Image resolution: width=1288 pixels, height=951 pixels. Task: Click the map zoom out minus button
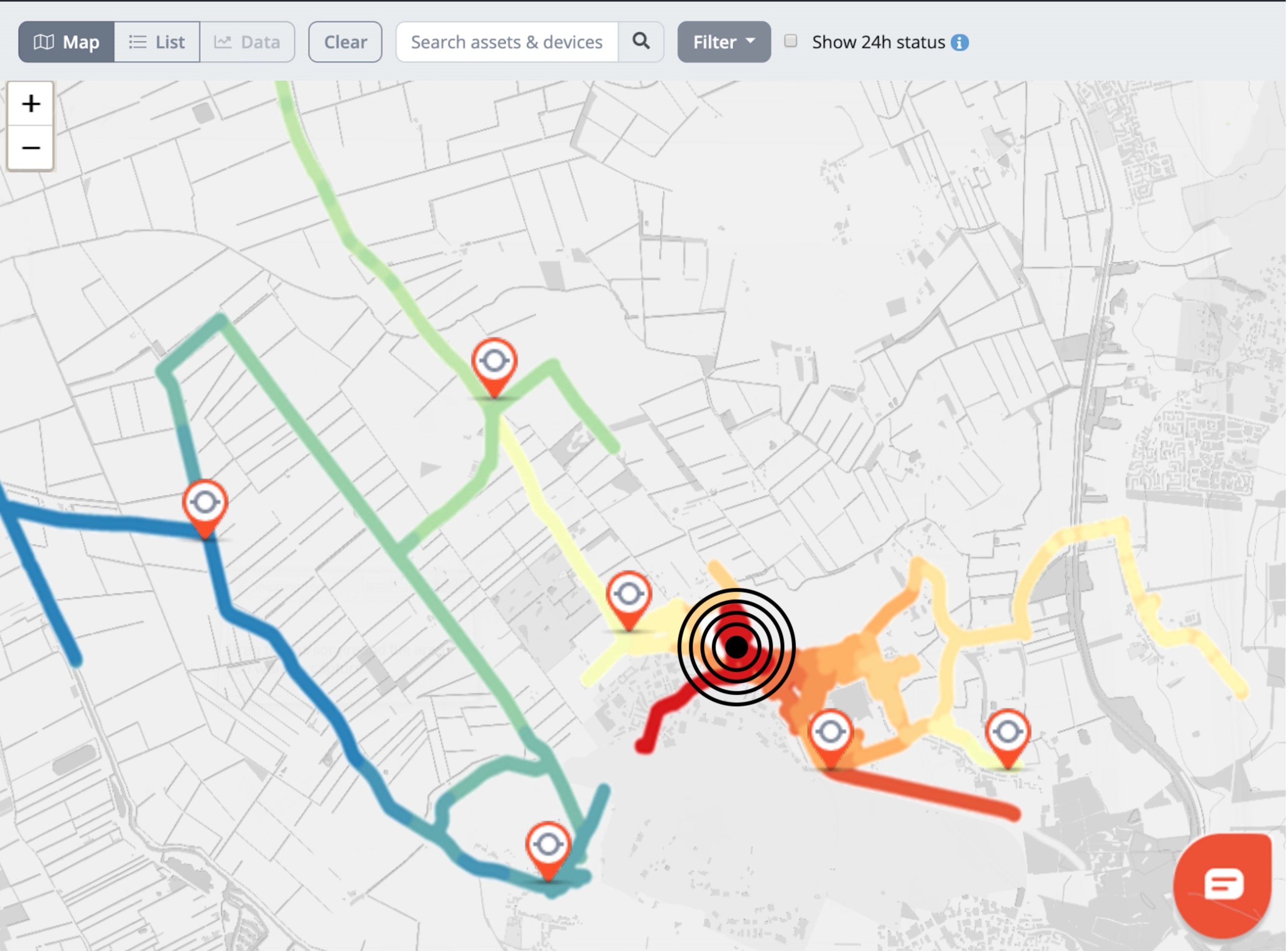pyautogui.click(x=31, y=148)
